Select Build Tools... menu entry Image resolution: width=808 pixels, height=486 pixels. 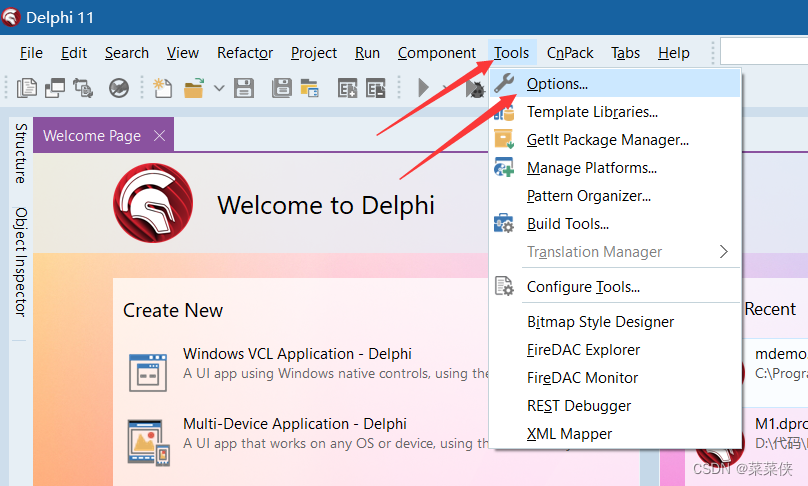[x=615, y=224]
